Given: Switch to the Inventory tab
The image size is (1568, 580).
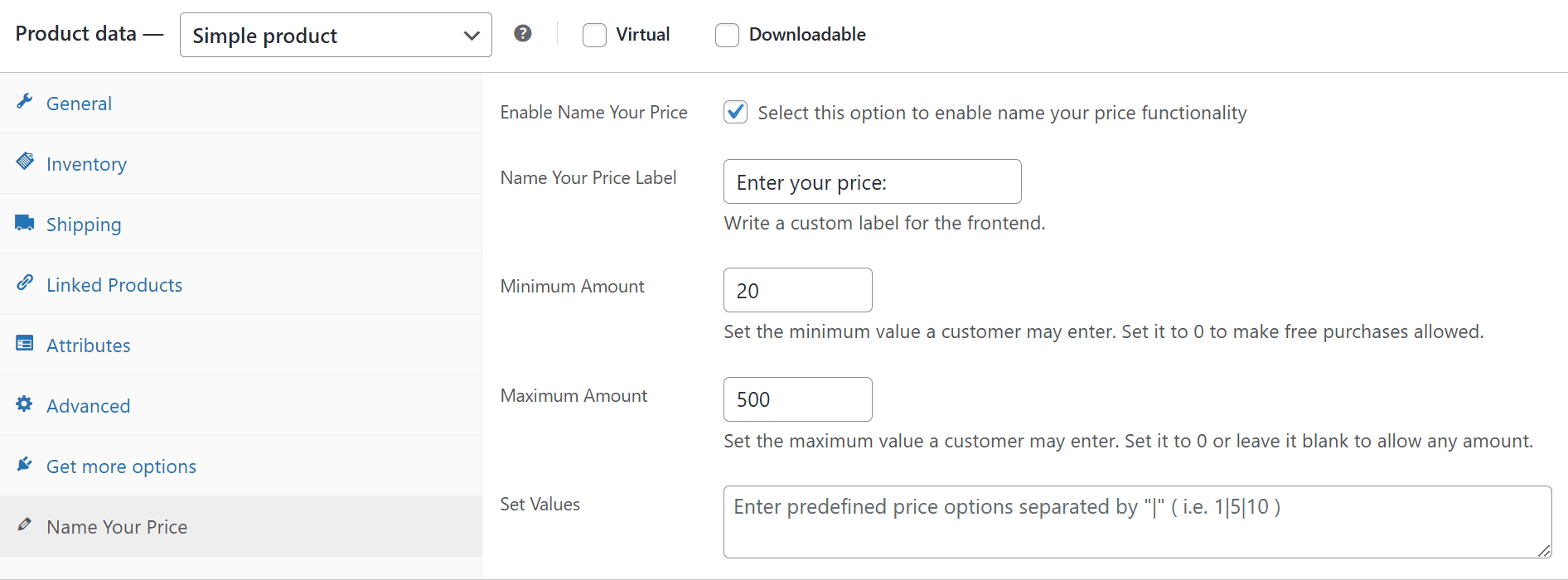Looking at the screenshot, I should point(240,164).
